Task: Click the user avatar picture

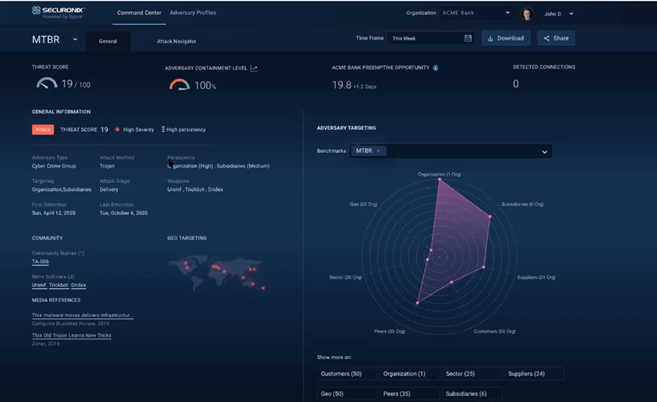Action: pos(526,14)
